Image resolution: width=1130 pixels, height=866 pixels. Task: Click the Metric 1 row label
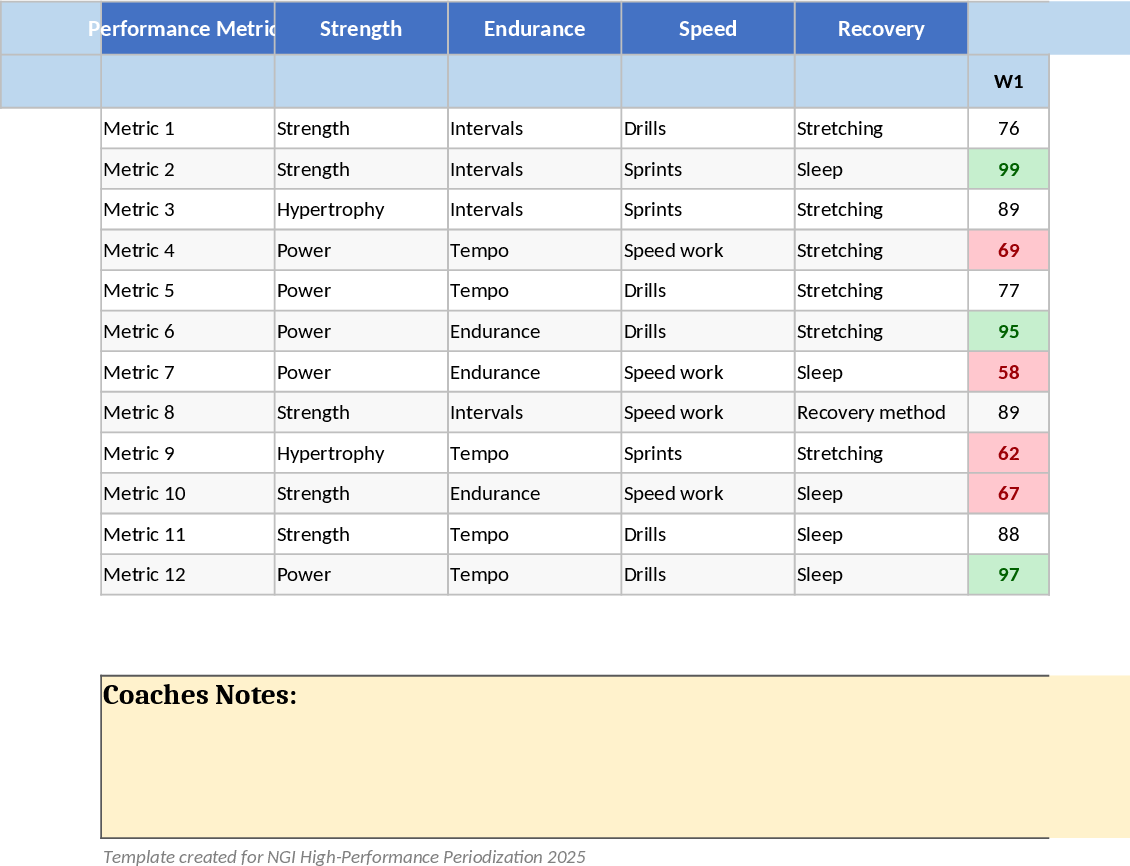(x=140, y=129)
